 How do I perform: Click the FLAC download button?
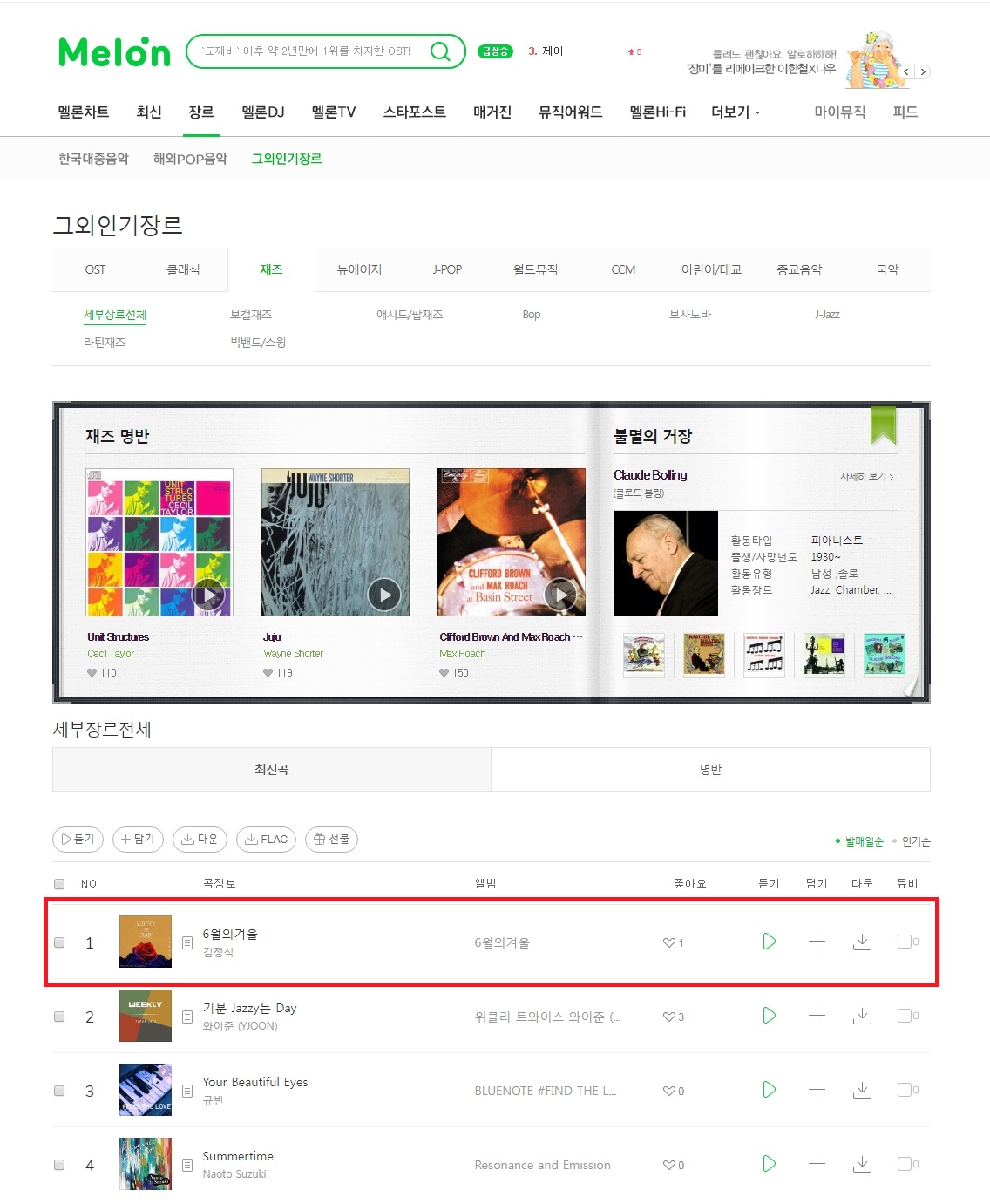[x=266, y=840]
